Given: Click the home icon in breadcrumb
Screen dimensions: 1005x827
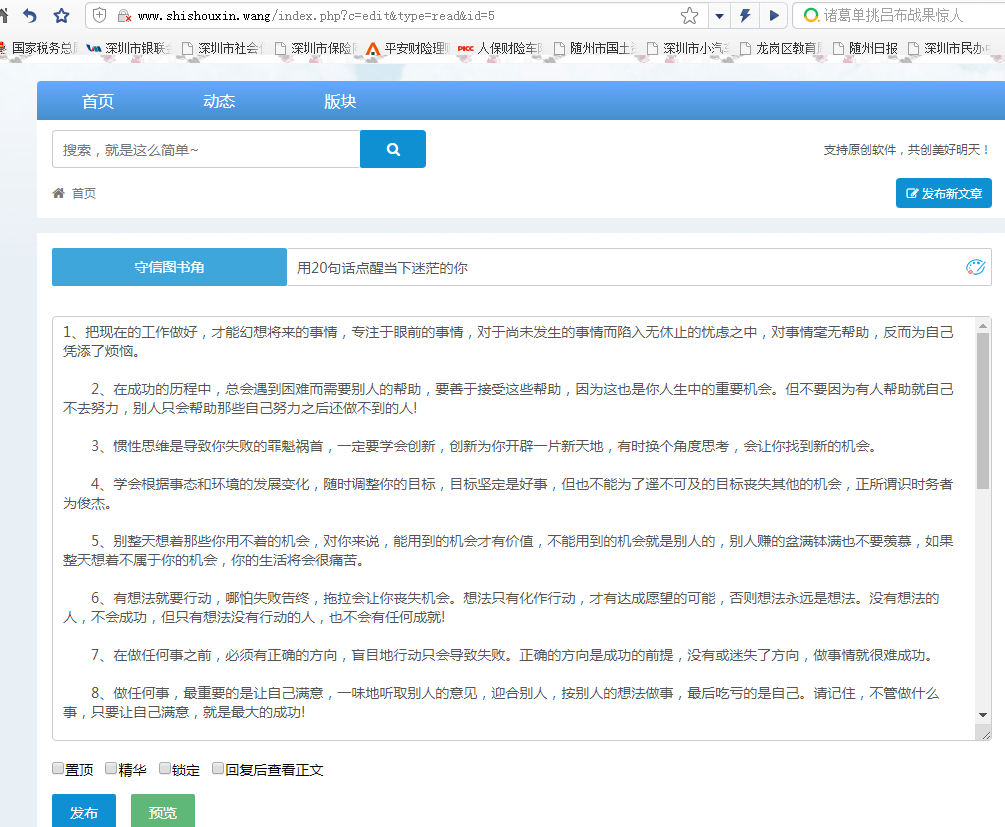Looking at the screenshot, I should 58,193.
